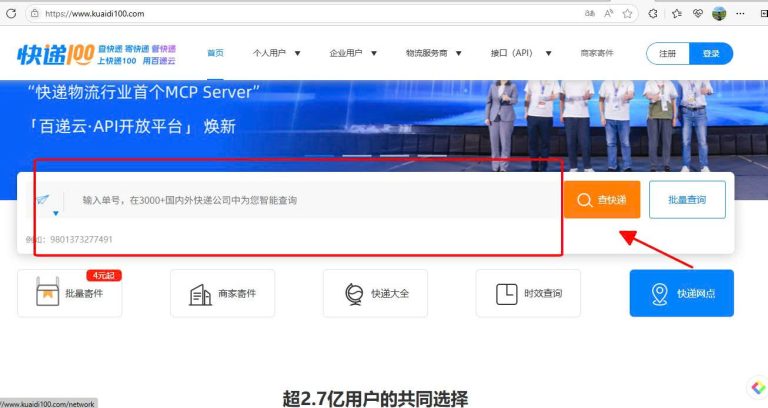
Task: Open browser profile avatar
Action: pos(719,14)
